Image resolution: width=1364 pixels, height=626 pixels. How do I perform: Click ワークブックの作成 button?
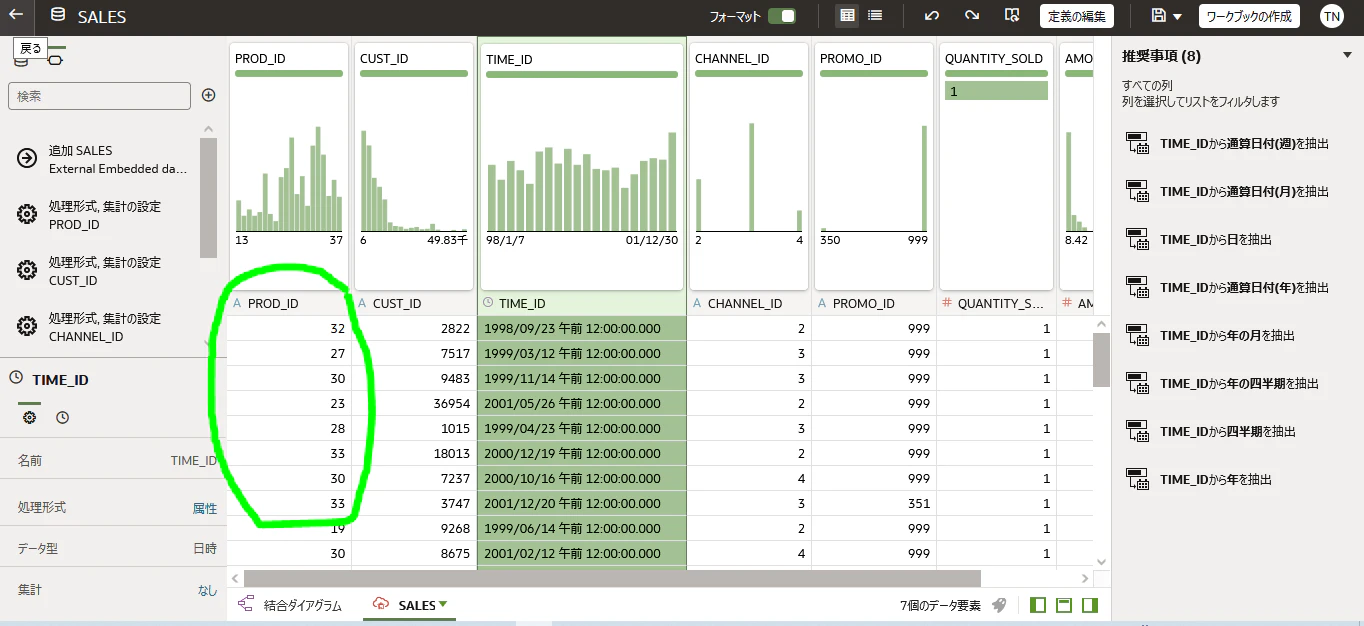[x=1249, y=16]
